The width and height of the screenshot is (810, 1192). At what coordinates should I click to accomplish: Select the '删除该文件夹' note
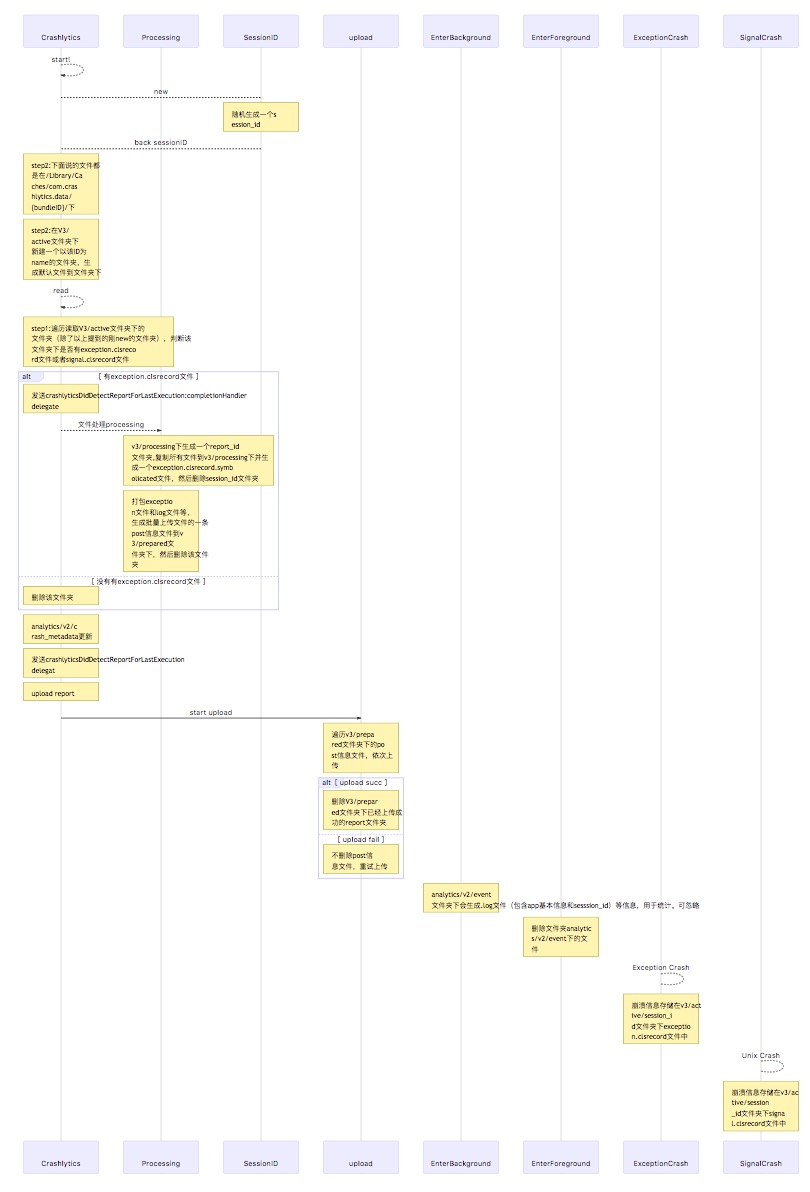pyautogui.click(x=61, y=597)
